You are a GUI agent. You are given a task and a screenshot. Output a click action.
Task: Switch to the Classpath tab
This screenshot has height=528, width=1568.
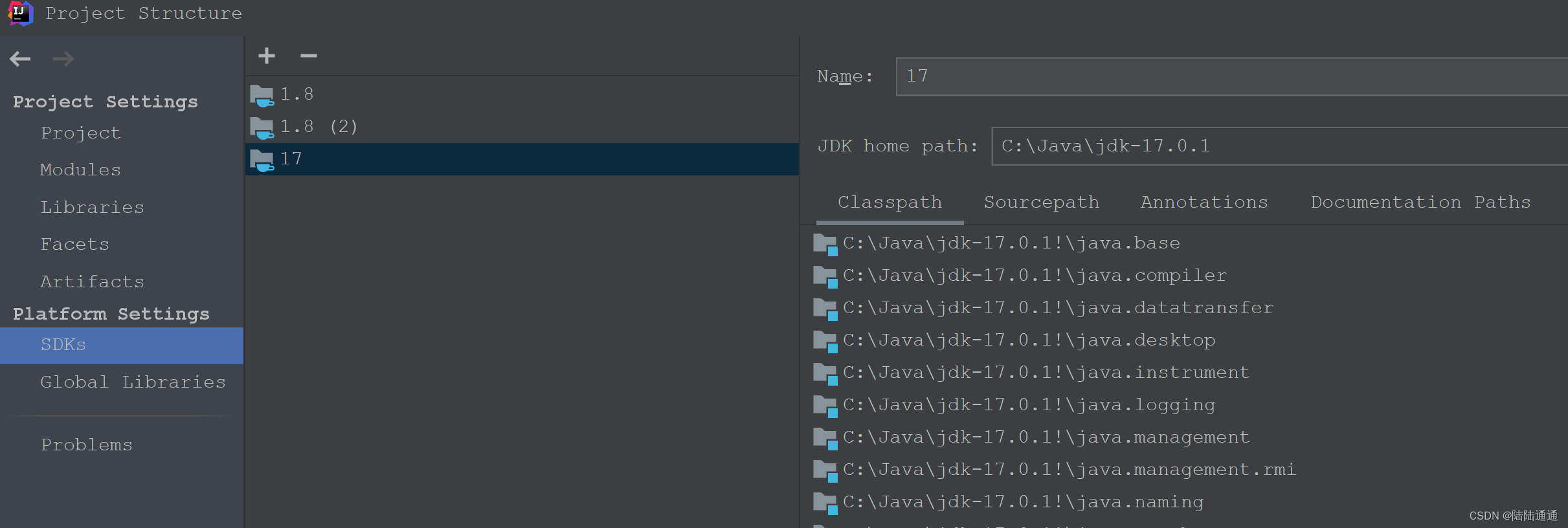pyautogui.click(x=890, y=203)
